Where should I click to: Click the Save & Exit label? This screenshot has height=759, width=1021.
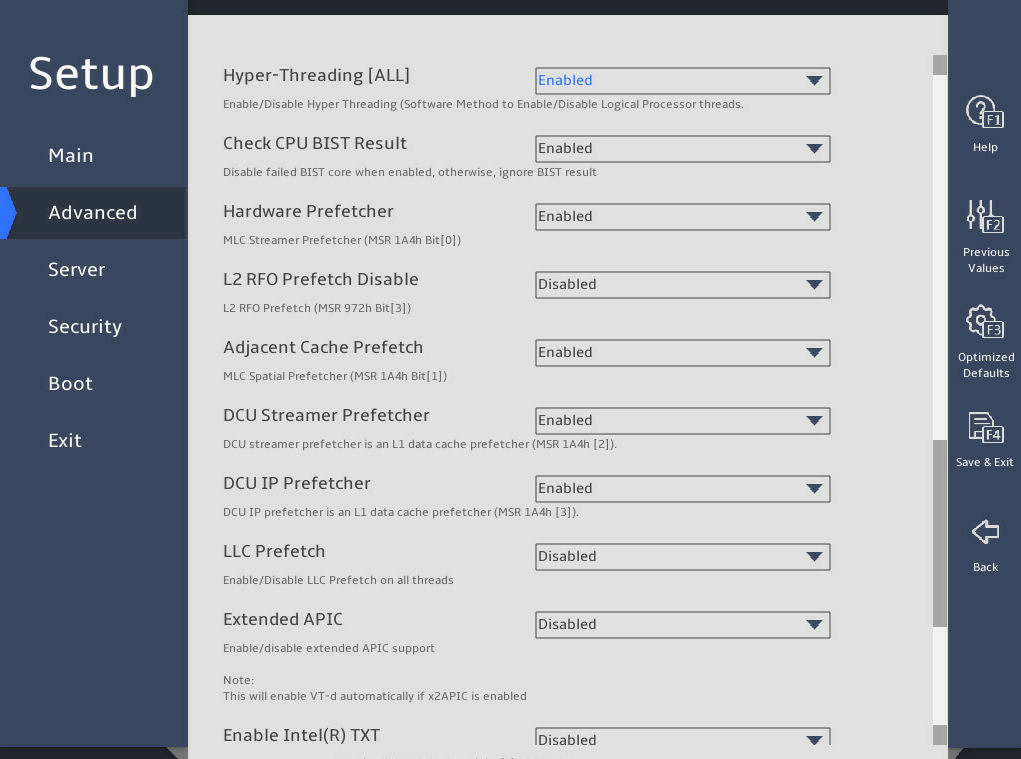[985, 462]
